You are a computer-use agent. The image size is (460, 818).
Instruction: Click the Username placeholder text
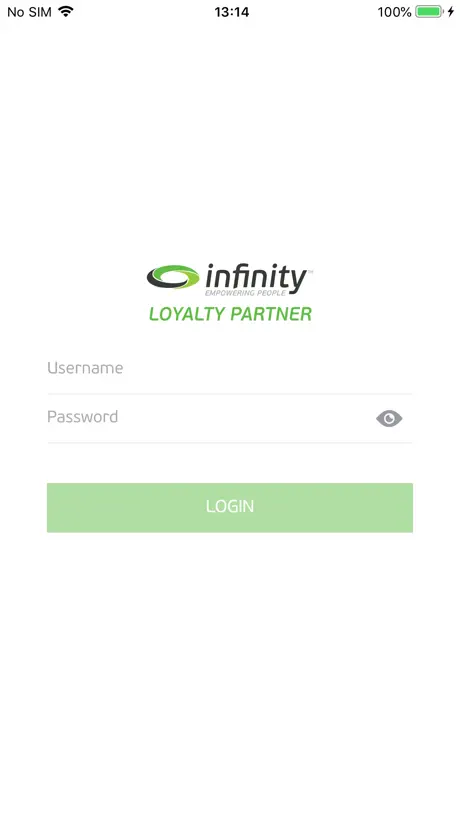[x=85, y=368]
